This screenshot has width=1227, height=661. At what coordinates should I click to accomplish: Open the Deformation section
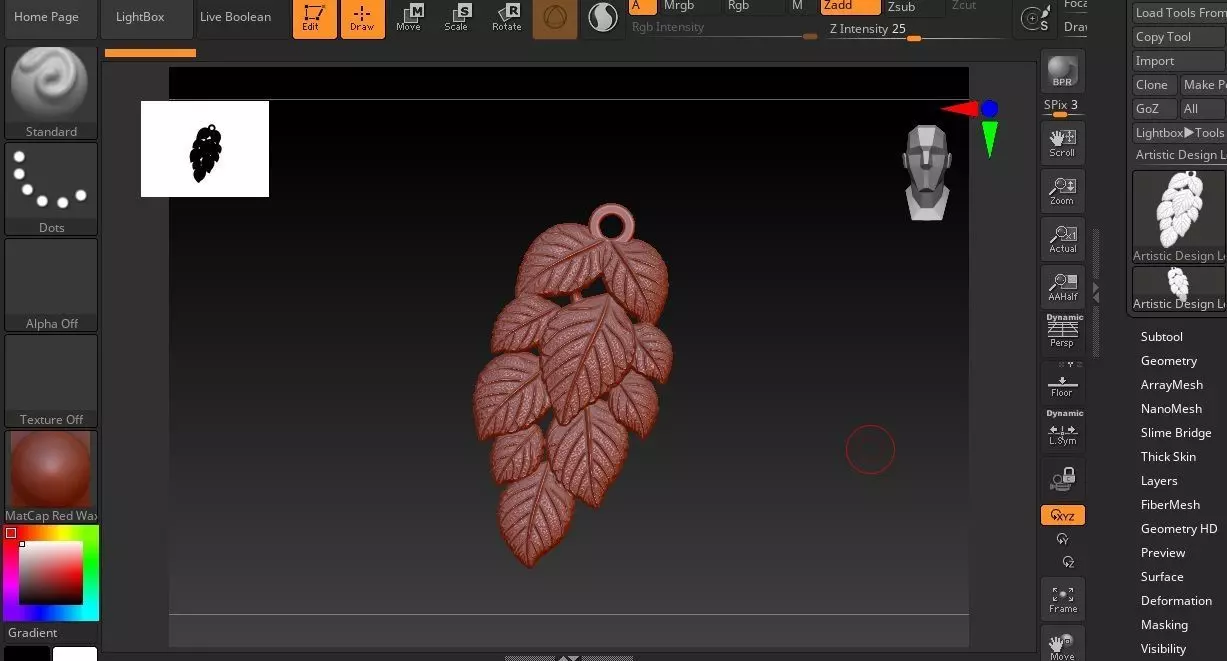click(x=1176, y=601)
